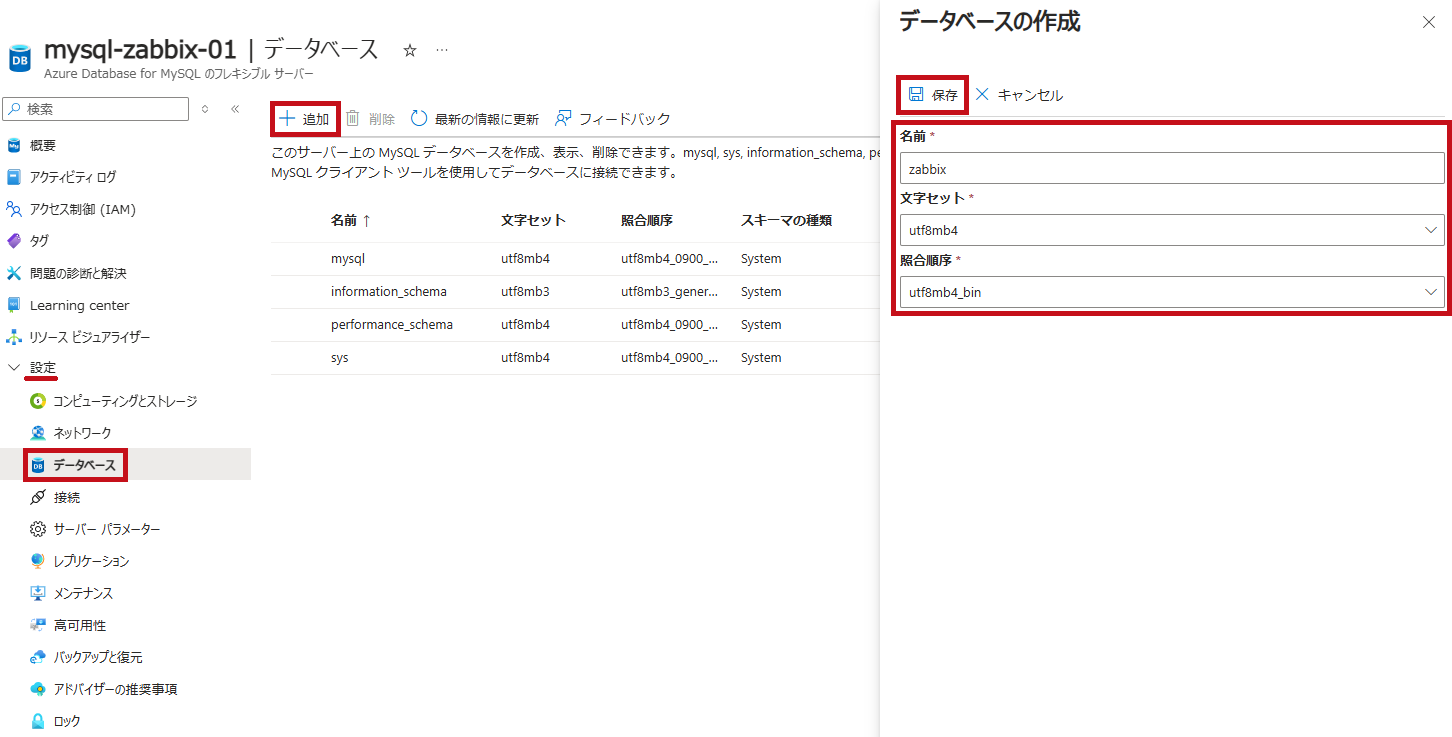Open the 照合順序 utf8mb4_bin dropdown
This screenshot has height=737, width=1452.
pyautogui.click(x=1172, y=292)
